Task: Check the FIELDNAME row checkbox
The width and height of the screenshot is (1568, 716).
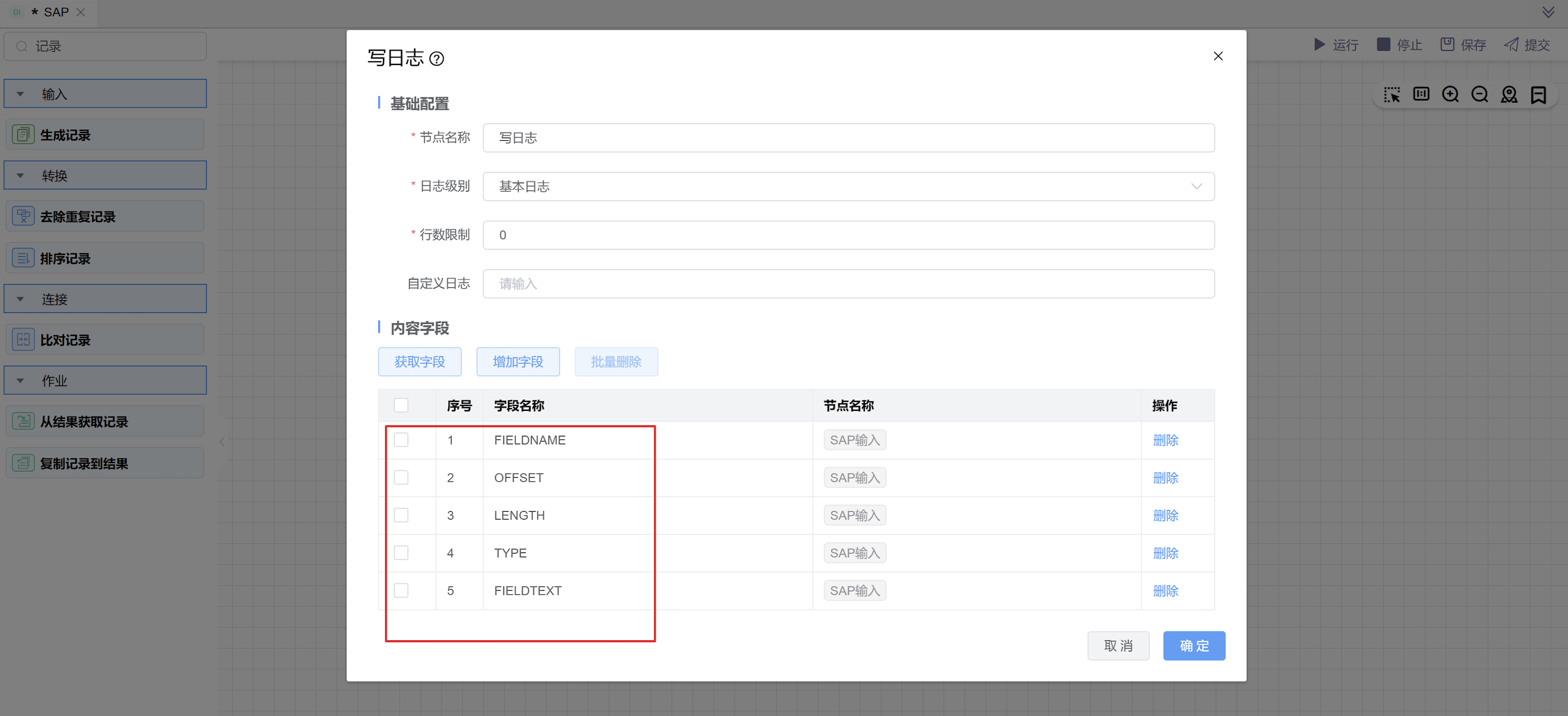Action: coord(401,440)
